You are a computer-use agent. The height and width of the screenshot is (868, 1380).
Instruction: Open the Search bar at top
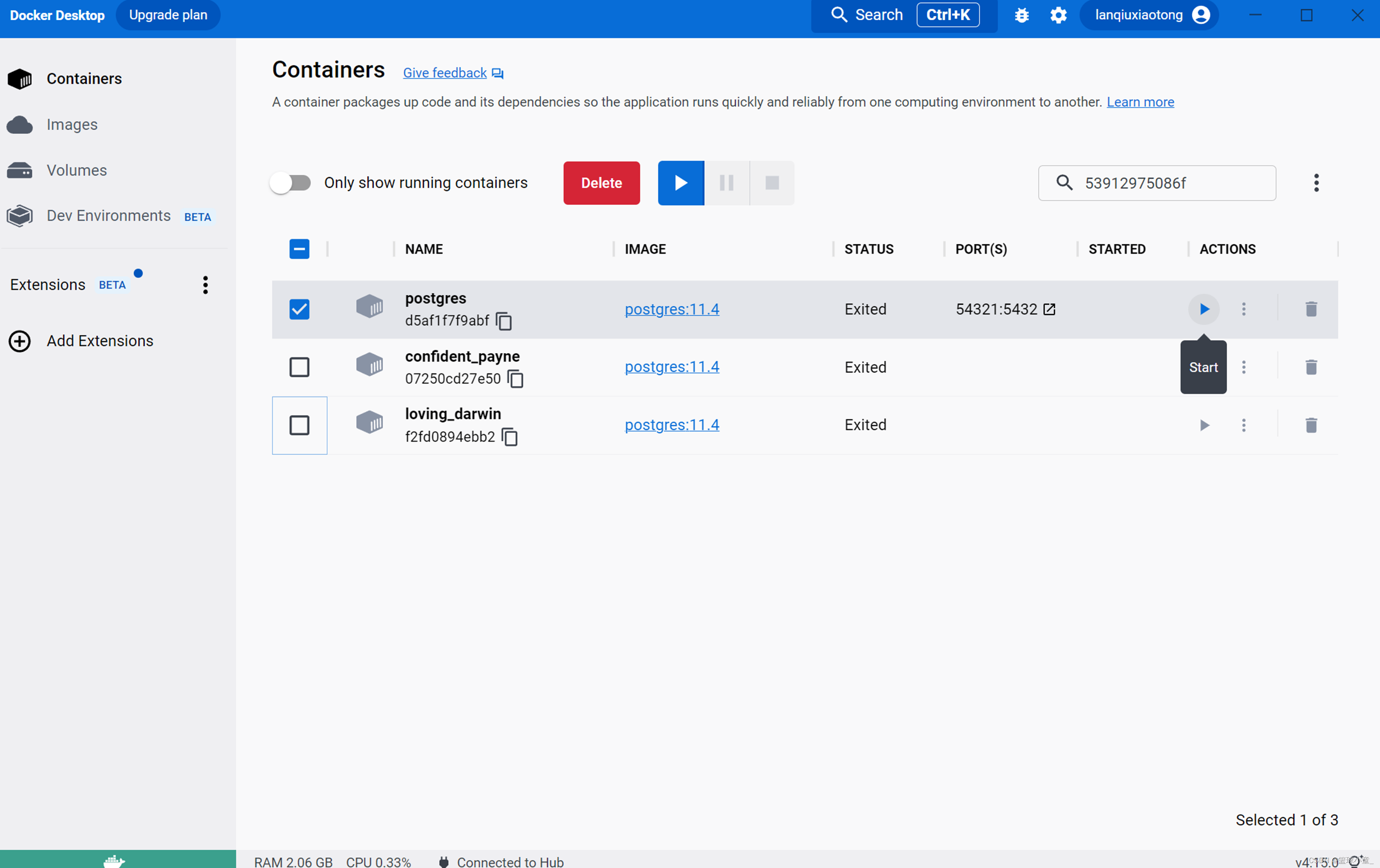[904, 15]
